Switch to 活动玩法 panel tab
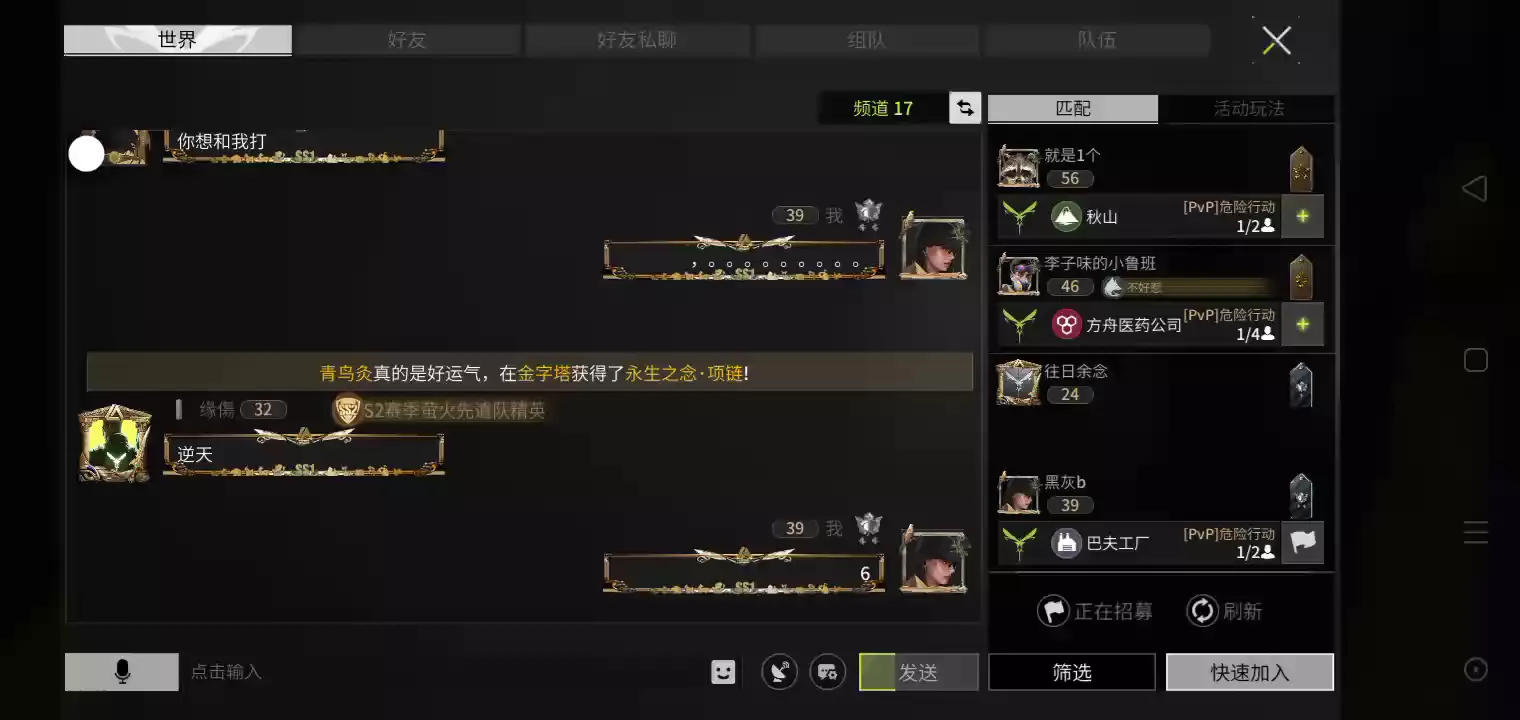The height and width of the screenshot is (720, 1520). (x=1248, y=108)
